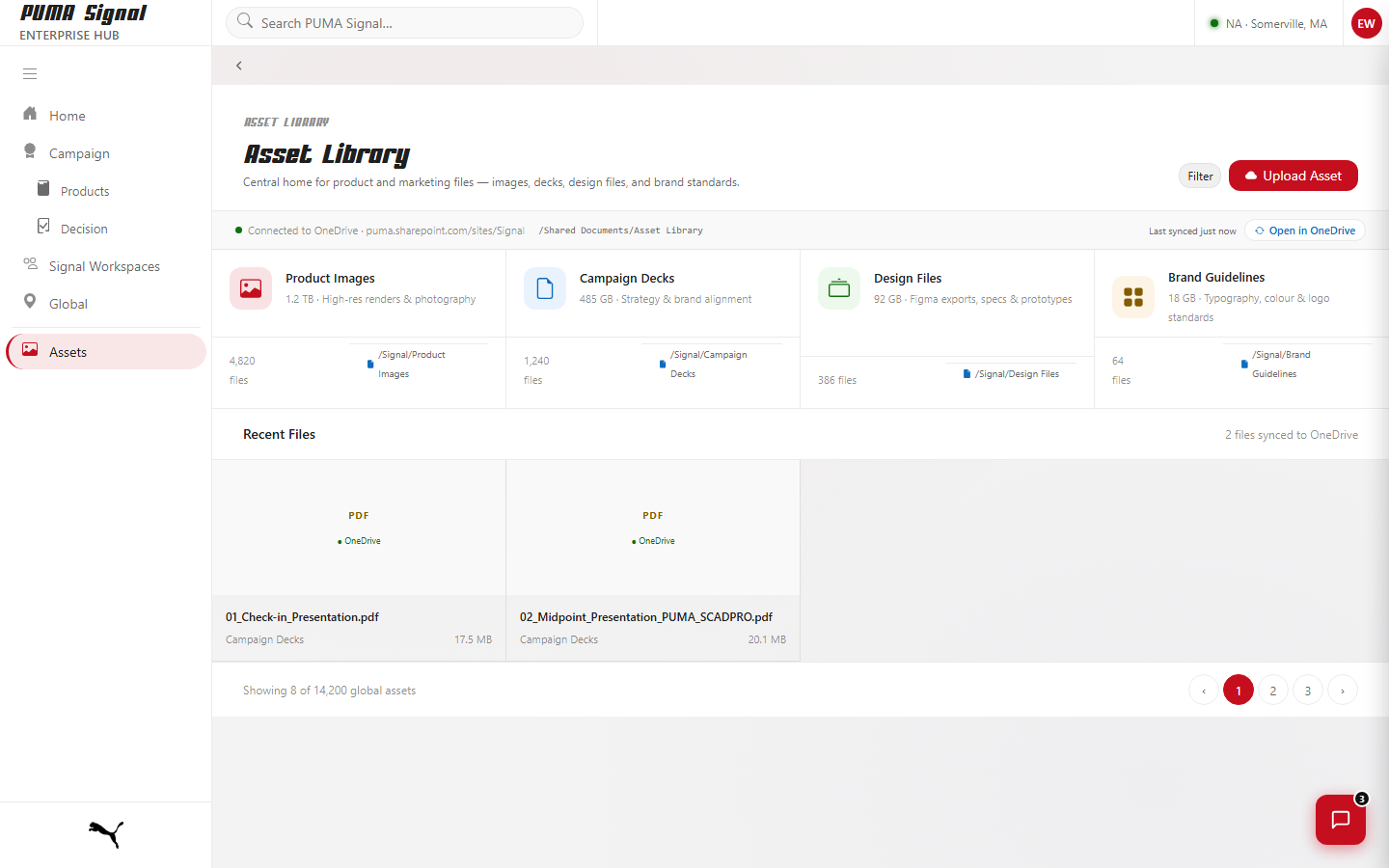Viewport: 1389px width, 868px height.
Task: Click the '4,820 files' count
Action: (x=242, y=370)
